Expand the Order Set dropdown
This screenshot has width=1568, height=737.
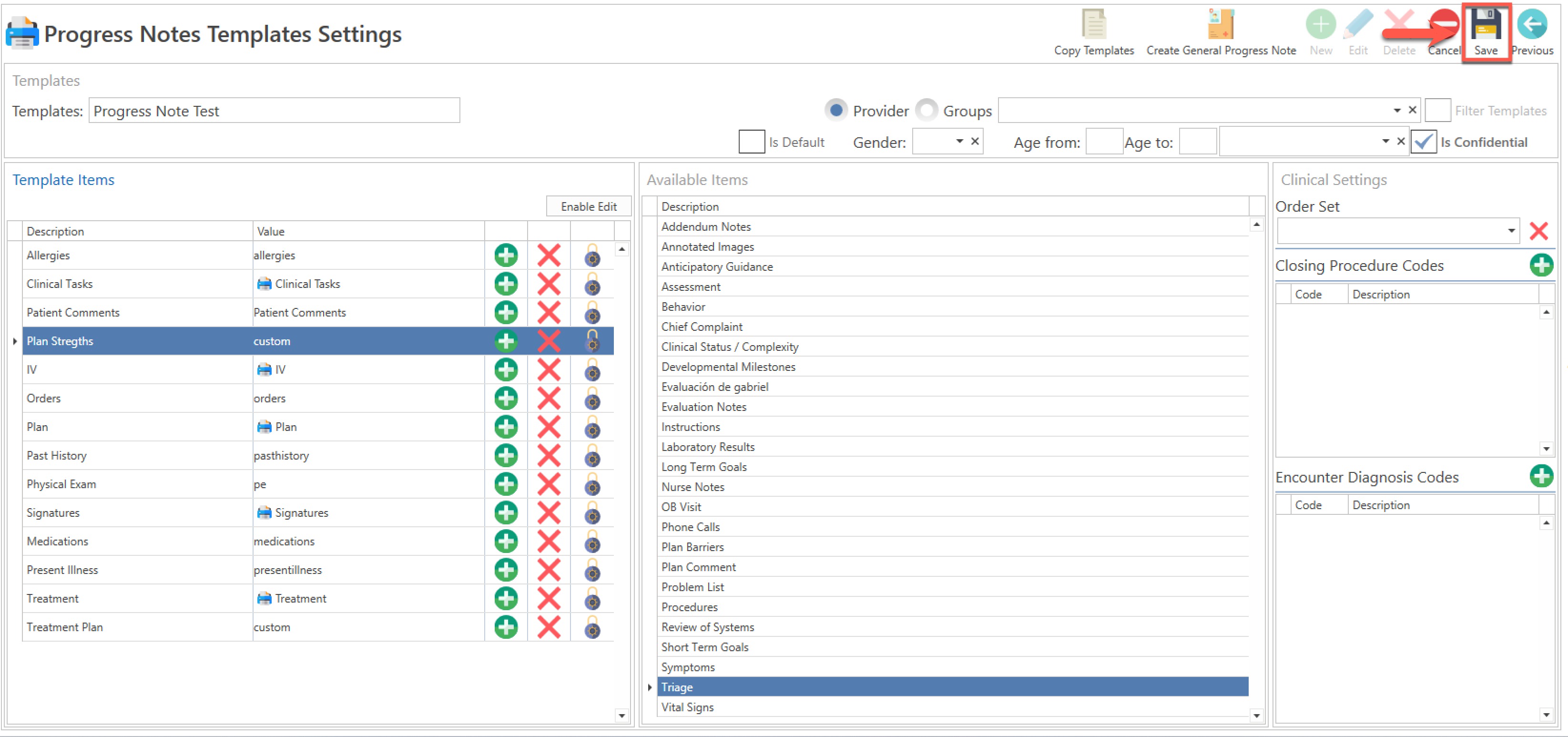click(1511, 231)
